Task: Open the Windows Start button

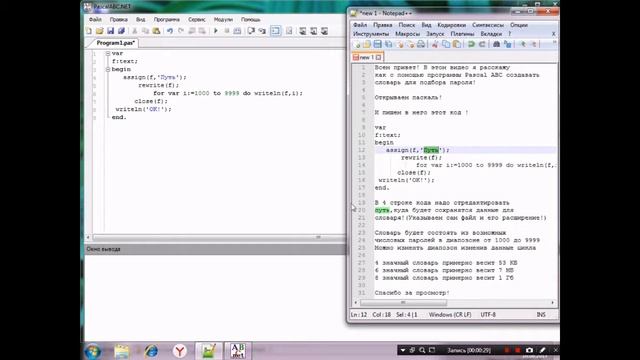Action: pos(93,351)
